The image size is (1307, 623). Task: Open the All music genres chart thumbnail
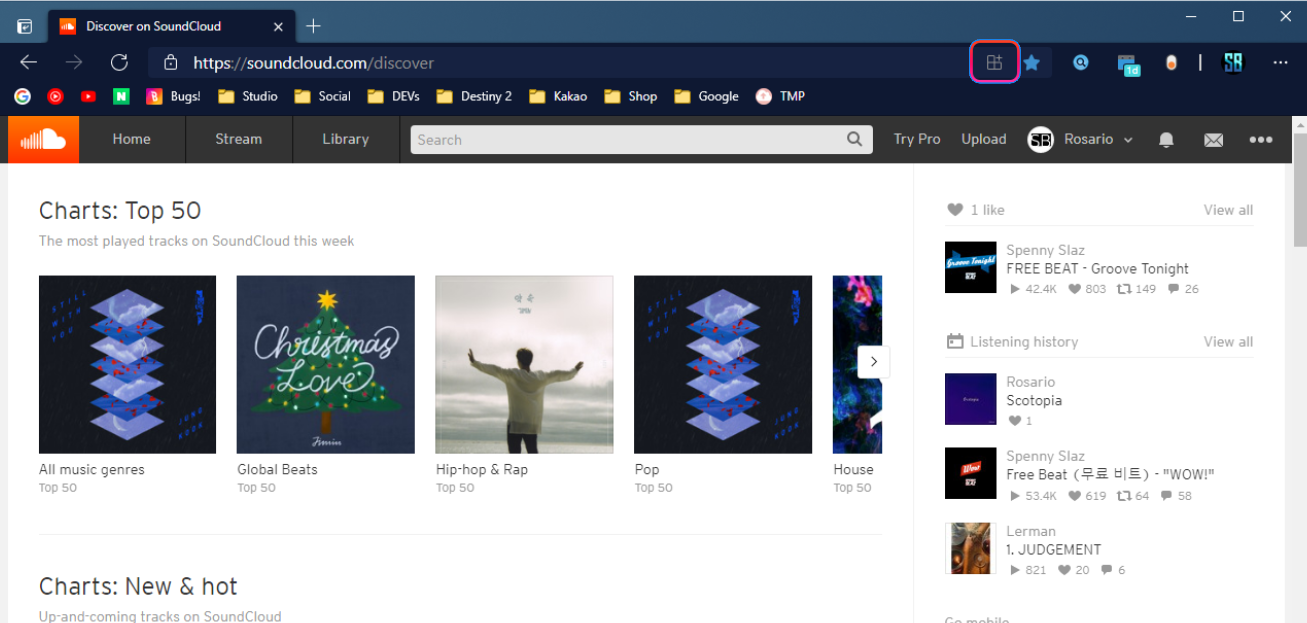127,364
